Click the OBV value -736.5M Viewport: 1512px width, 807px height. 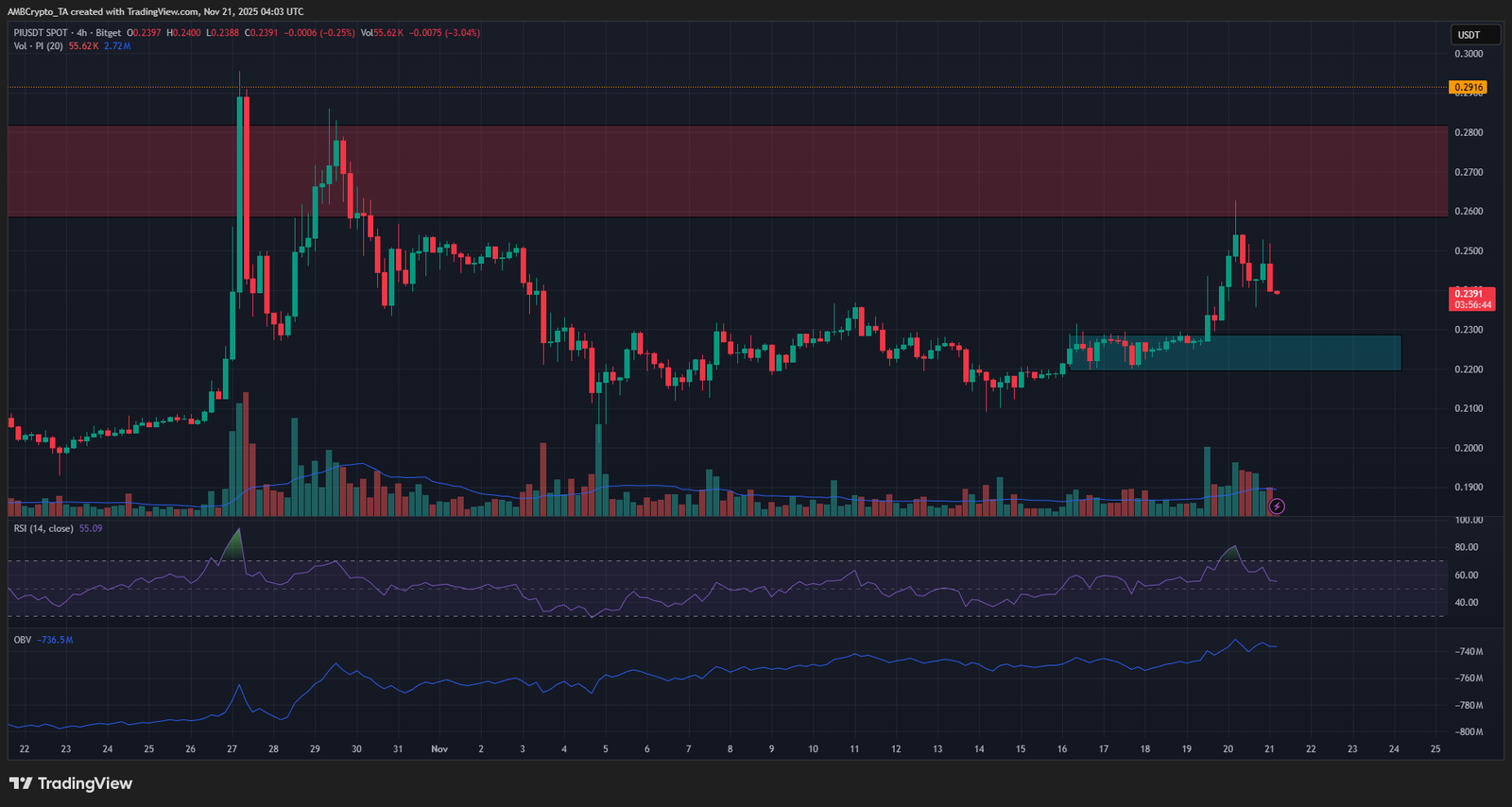point(55,640)
